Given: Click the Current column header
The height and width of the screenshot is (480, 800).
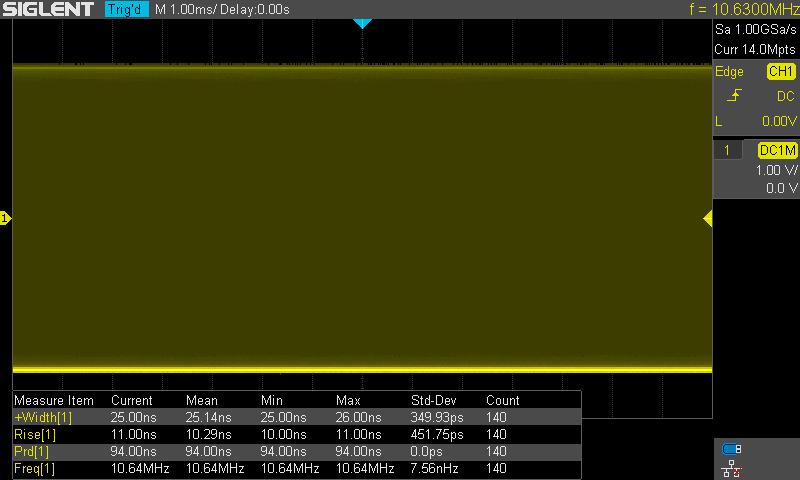Looking at the screenshot, I should (x=132, y=400).
